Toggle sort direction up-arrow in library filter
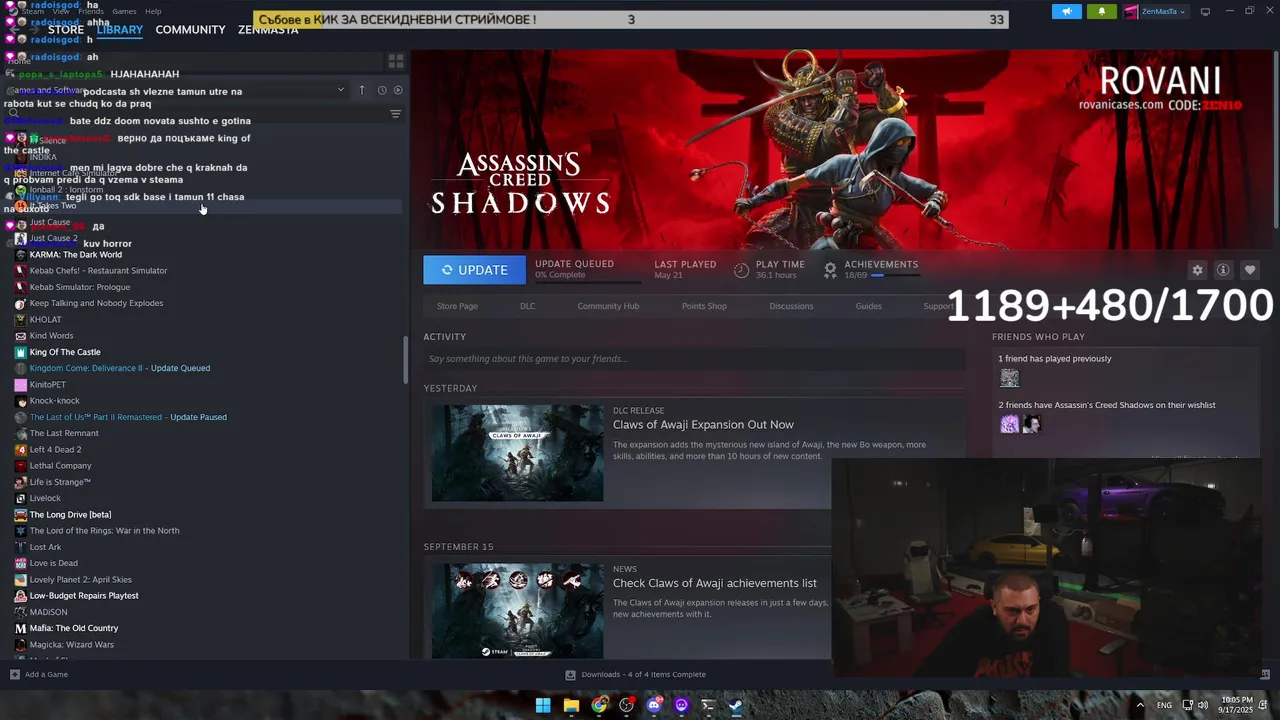The width and height of the screenshot is (1280, 720). [x=362, y=90]
